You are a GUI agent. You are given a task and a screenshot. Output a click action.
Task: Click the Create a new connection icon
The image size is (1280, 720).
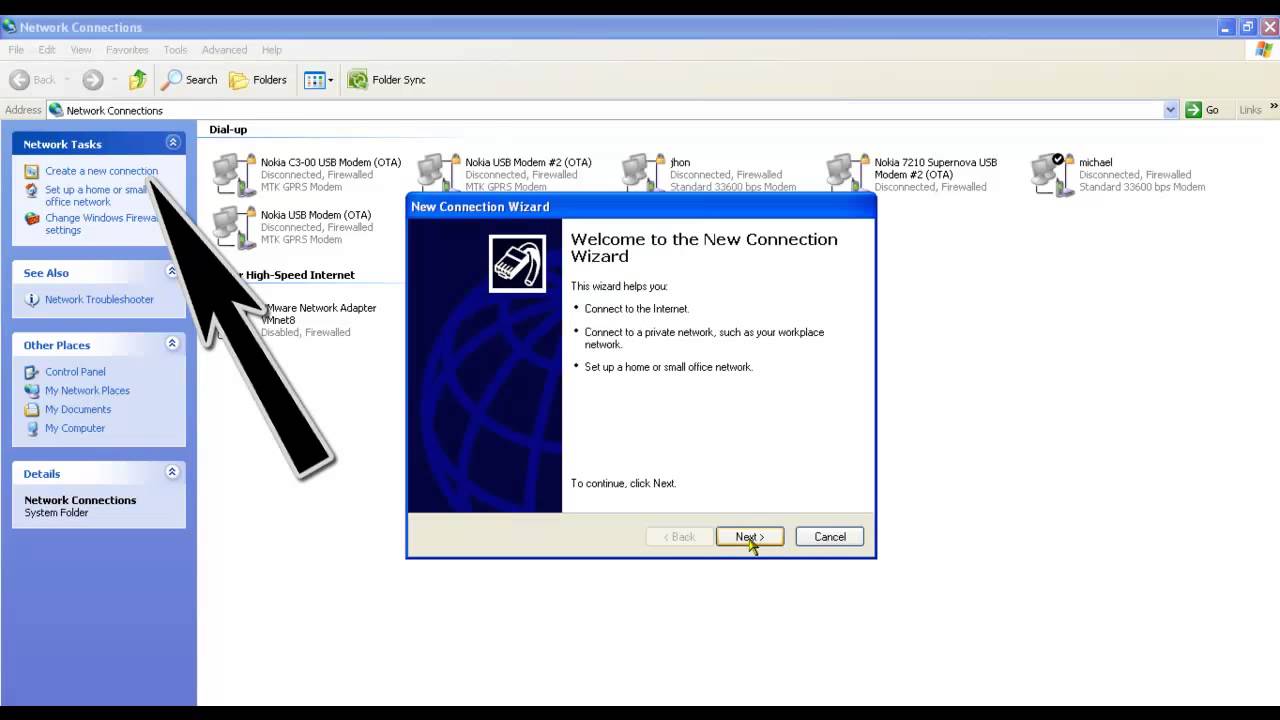point(32,171)
